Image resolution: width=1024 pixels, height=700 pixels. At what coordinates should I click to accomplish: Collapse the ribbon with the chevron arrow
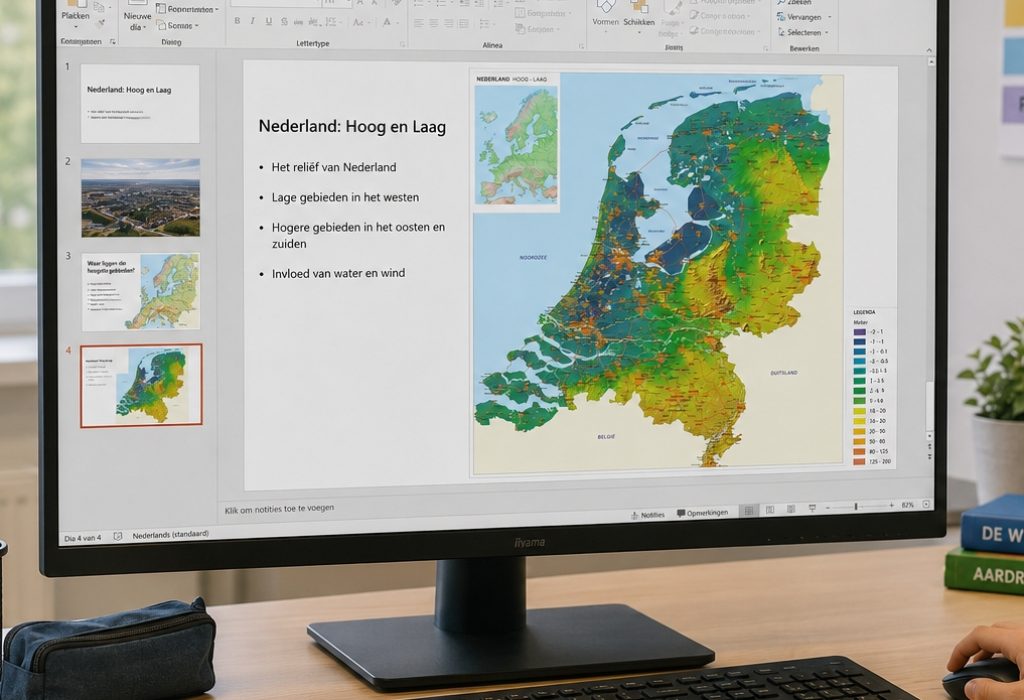click(929, 50)
